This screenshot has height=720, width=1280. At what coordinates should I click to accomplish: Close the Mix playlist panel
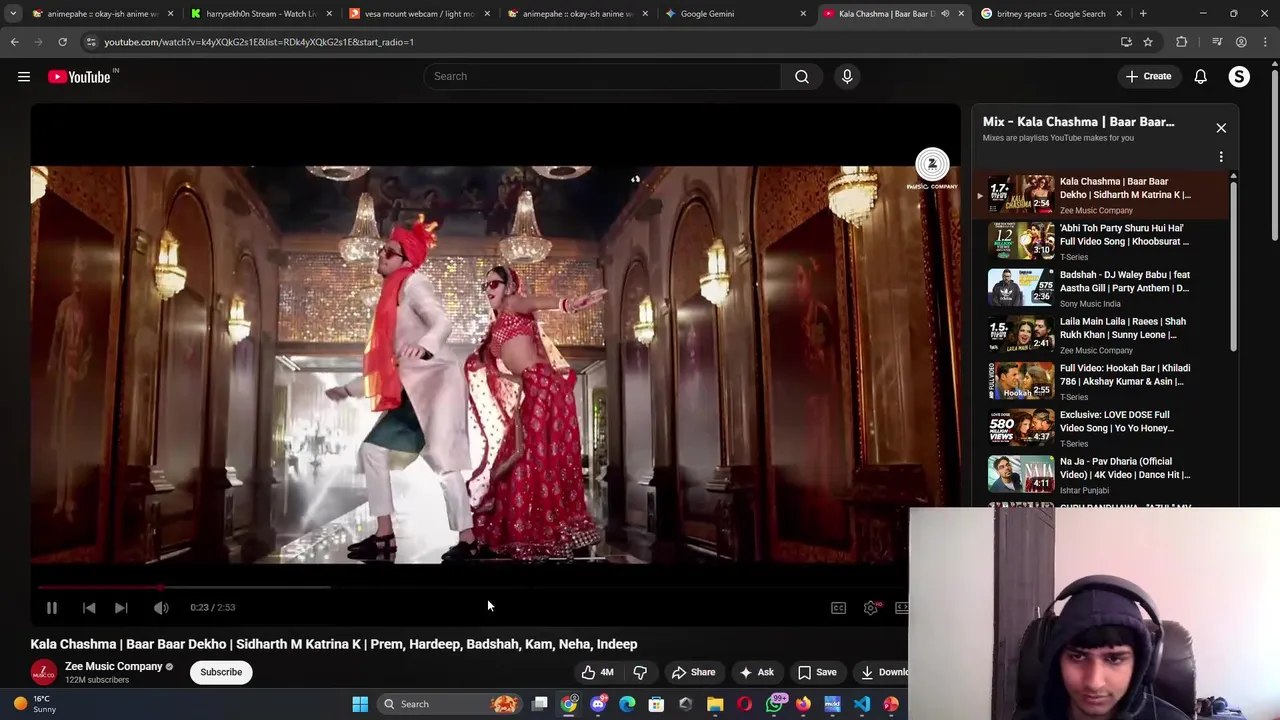click(x=1221, y=128)
